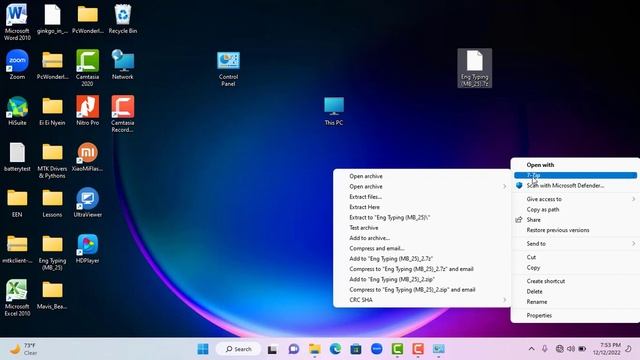The image size is (640, 360).
Task: Open MTK Drivers & Pythons folder
Action: pyautogui.click(x=52, y=160)
